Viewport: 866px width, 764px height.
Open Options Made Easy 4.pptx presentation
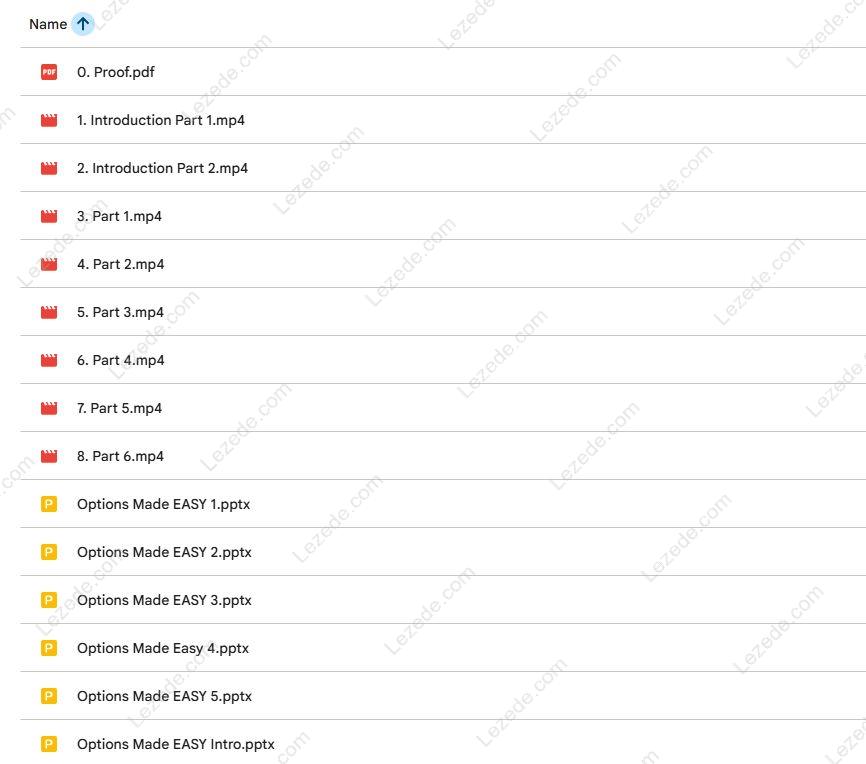[x=163, y=648]
